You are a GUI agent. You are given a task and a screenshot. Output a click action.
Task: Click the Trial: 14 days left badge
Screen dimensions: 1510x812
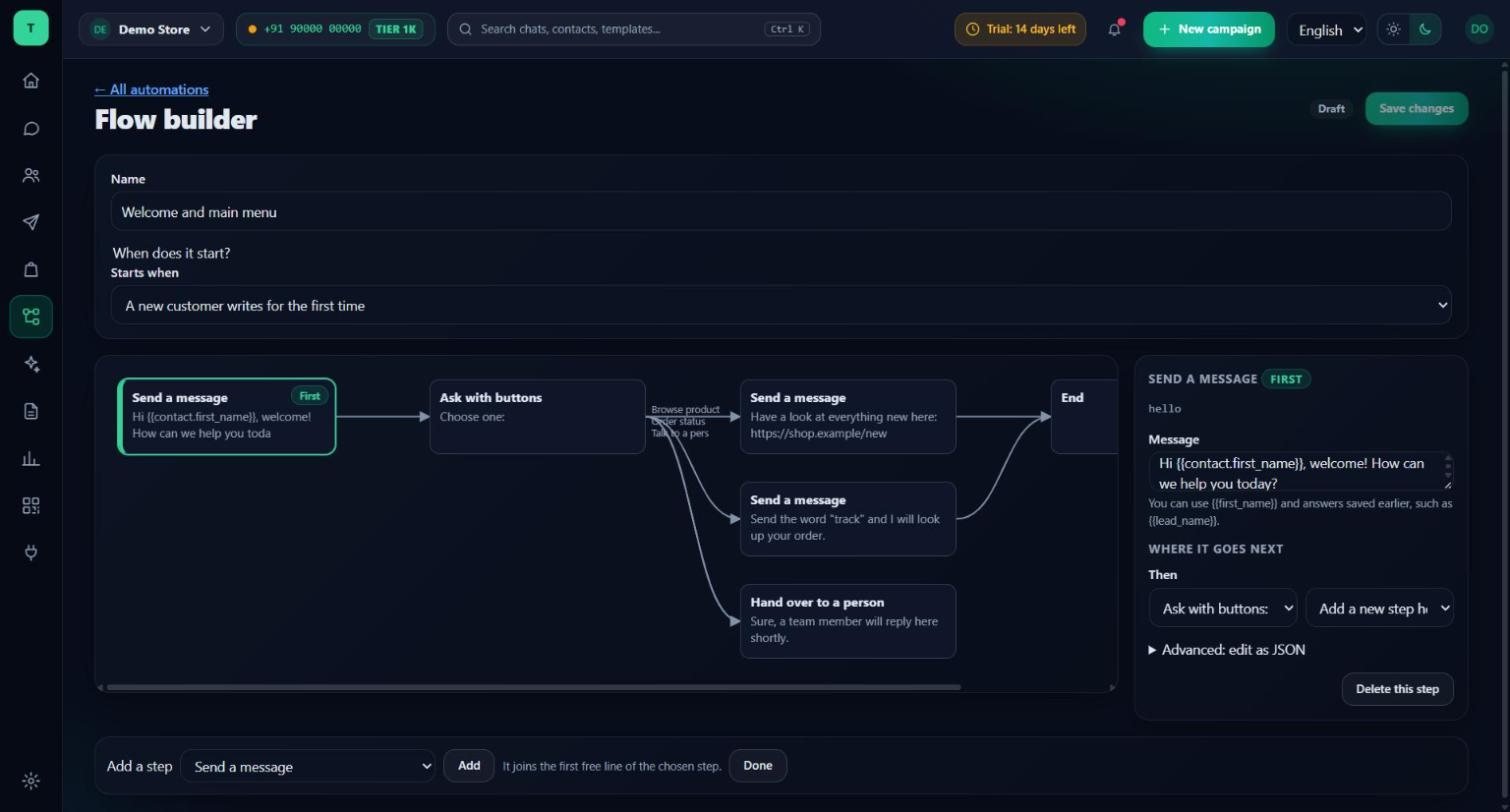(1020, 29)
